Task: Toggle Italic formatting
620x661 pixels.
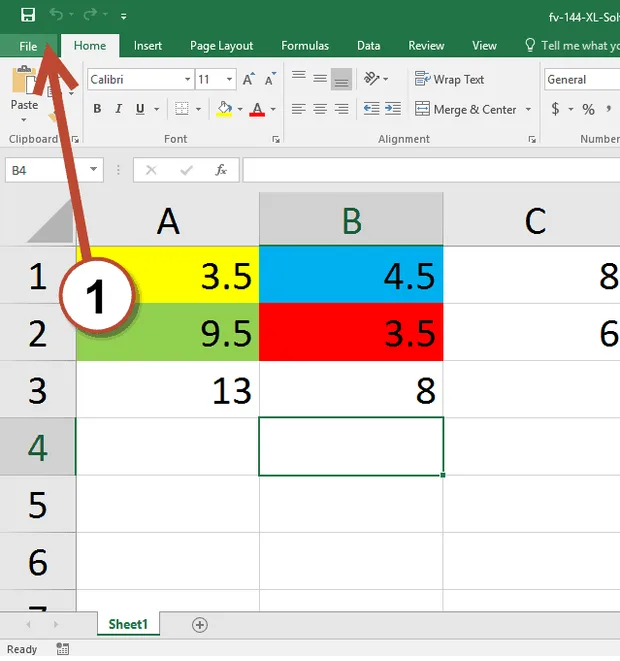Action: [x=119, y=109]
